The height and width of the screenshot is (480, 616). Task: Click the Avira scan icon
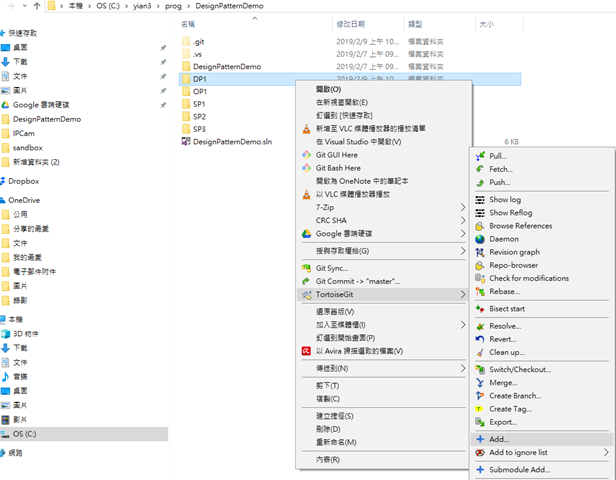306,351
